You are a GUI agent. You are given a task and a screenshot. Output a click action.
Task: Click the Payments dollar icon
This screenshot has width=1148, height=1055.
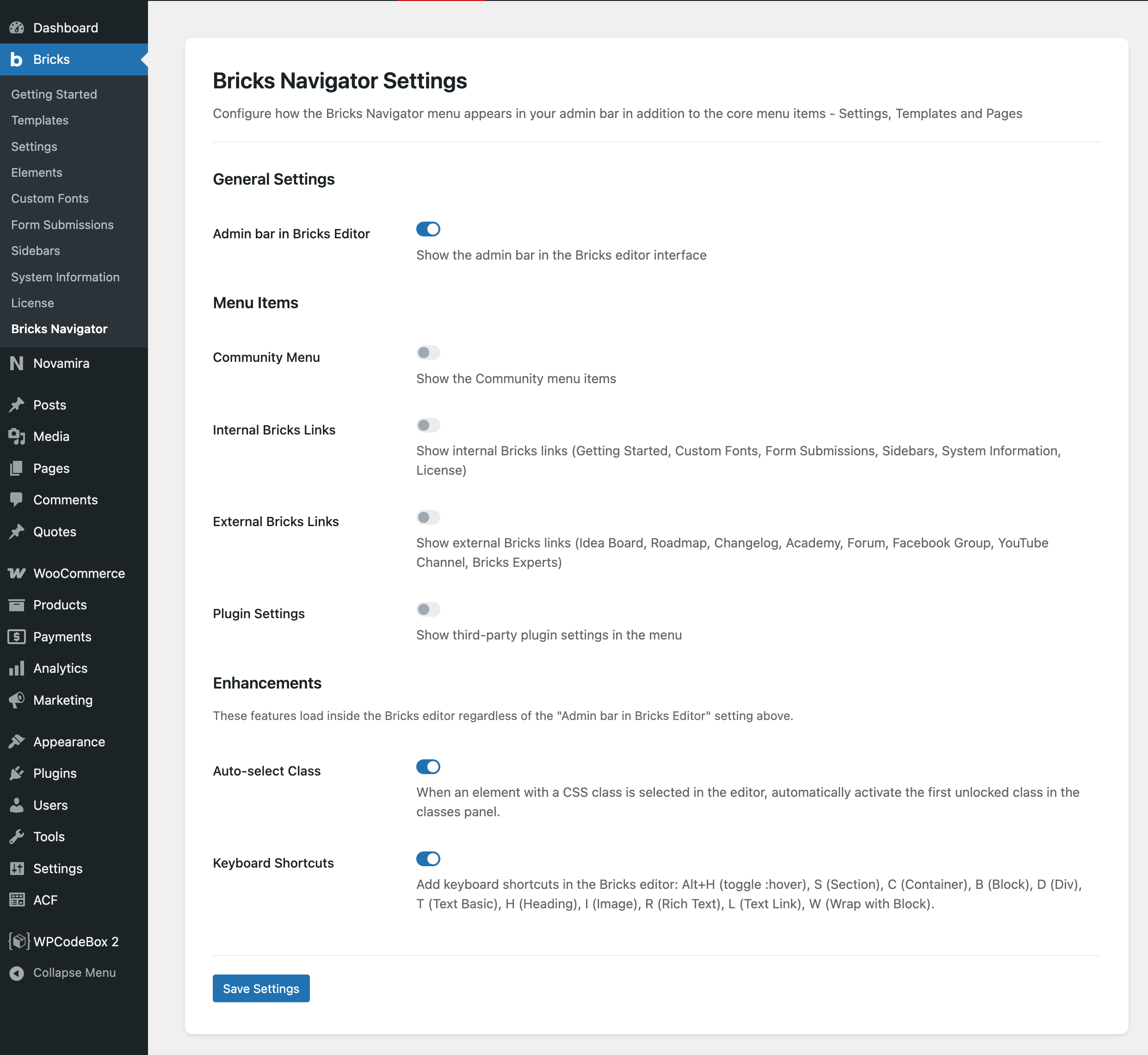click(x=17, y=637)
